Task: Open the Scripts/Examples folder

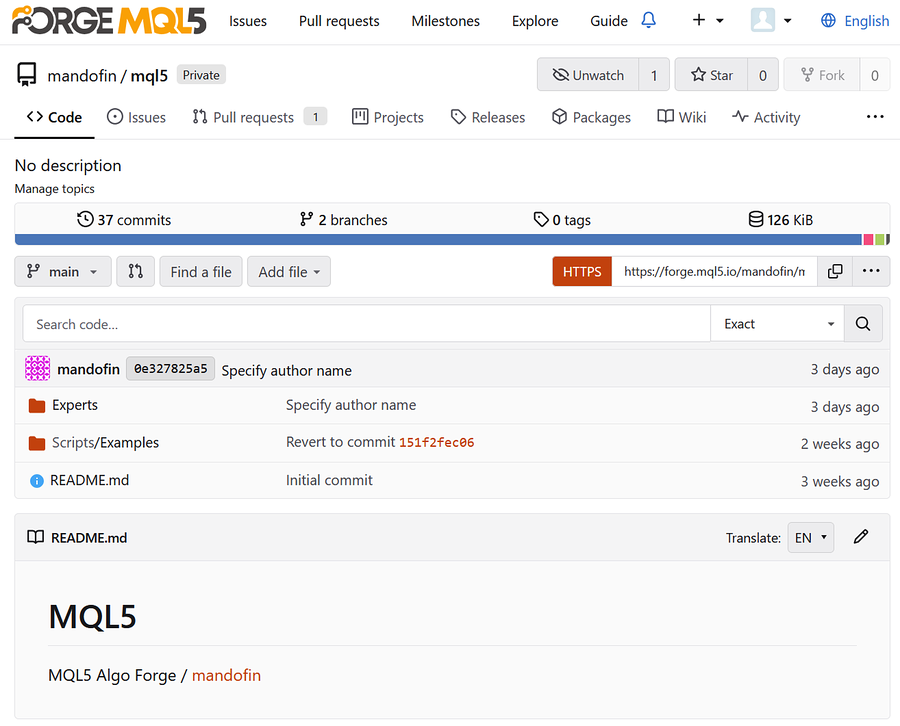Action: [x=106, y=442]
